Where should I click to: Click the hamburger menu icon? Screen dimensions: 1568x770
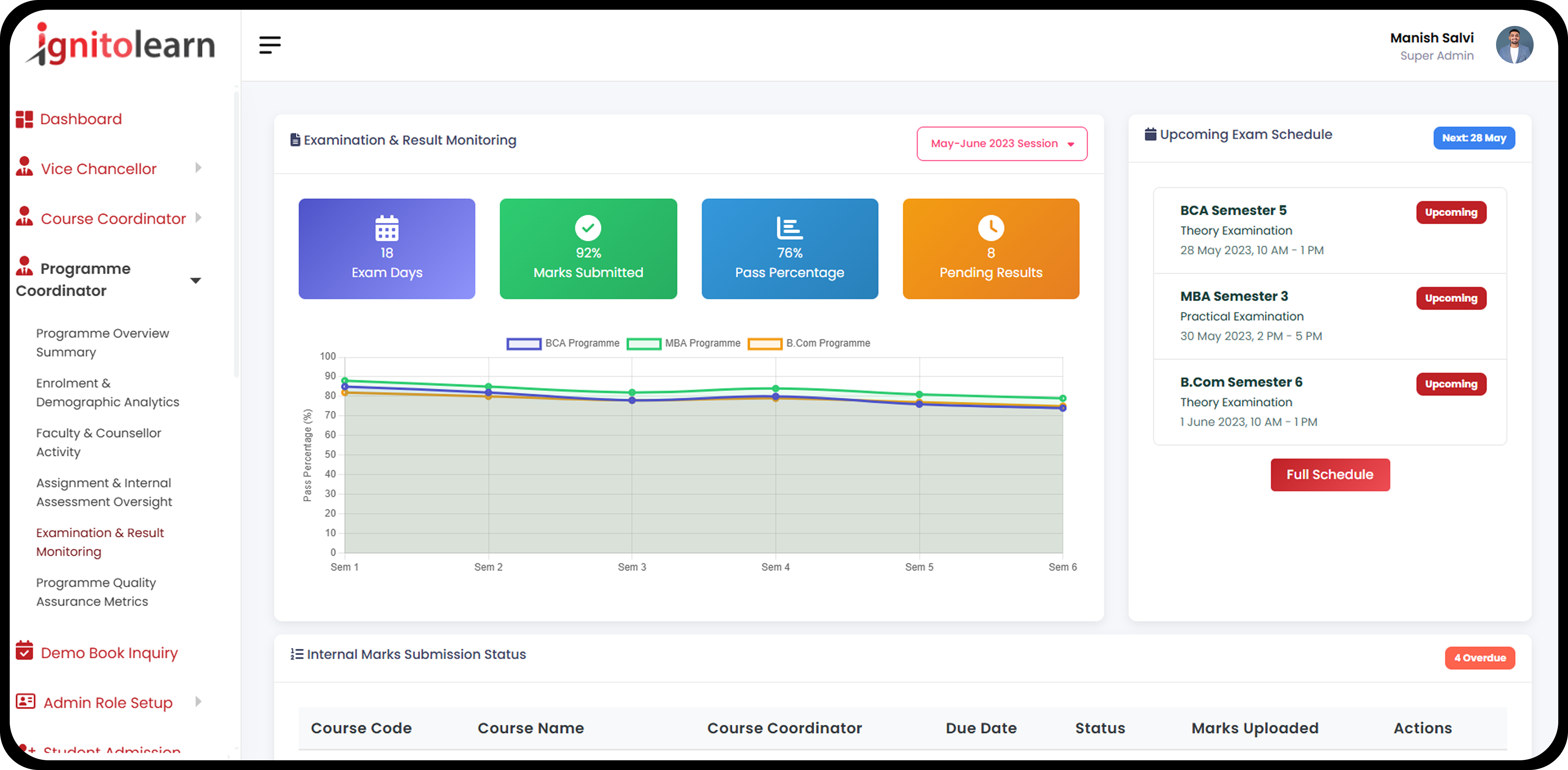point(270,44)
